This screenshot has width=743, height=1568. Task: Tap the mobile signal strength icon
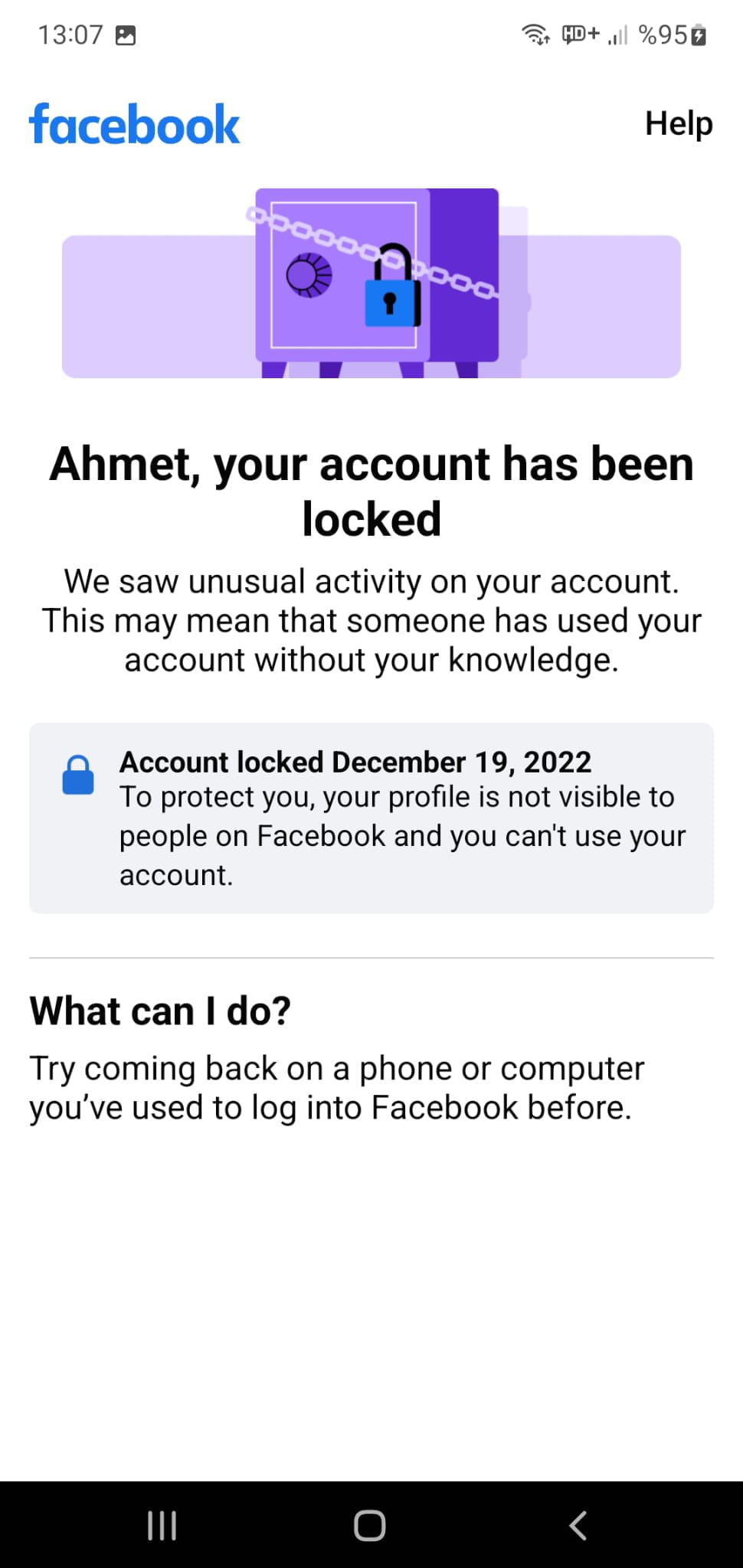(x=617, y=35)
